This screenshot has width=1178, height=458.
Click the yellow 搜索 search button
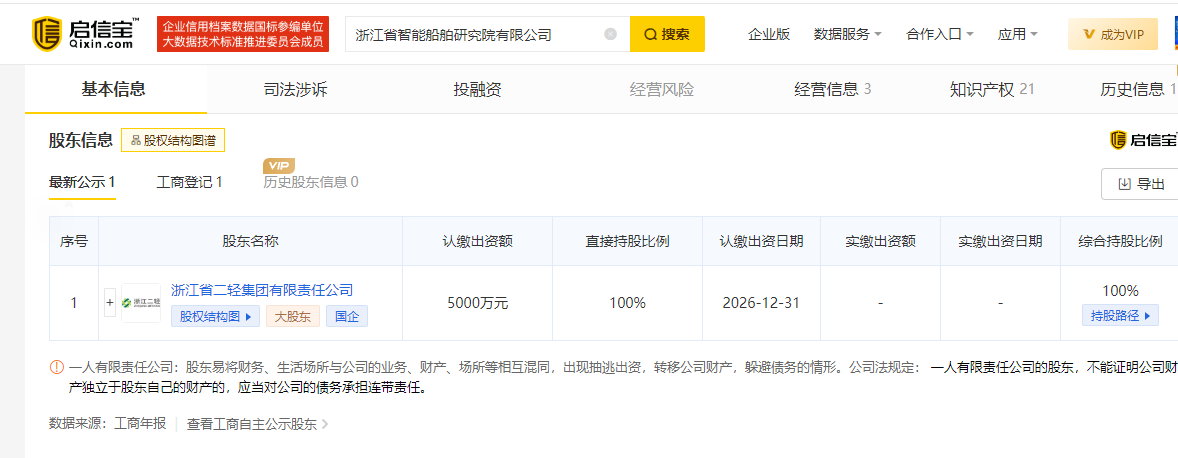coord(667,34)
